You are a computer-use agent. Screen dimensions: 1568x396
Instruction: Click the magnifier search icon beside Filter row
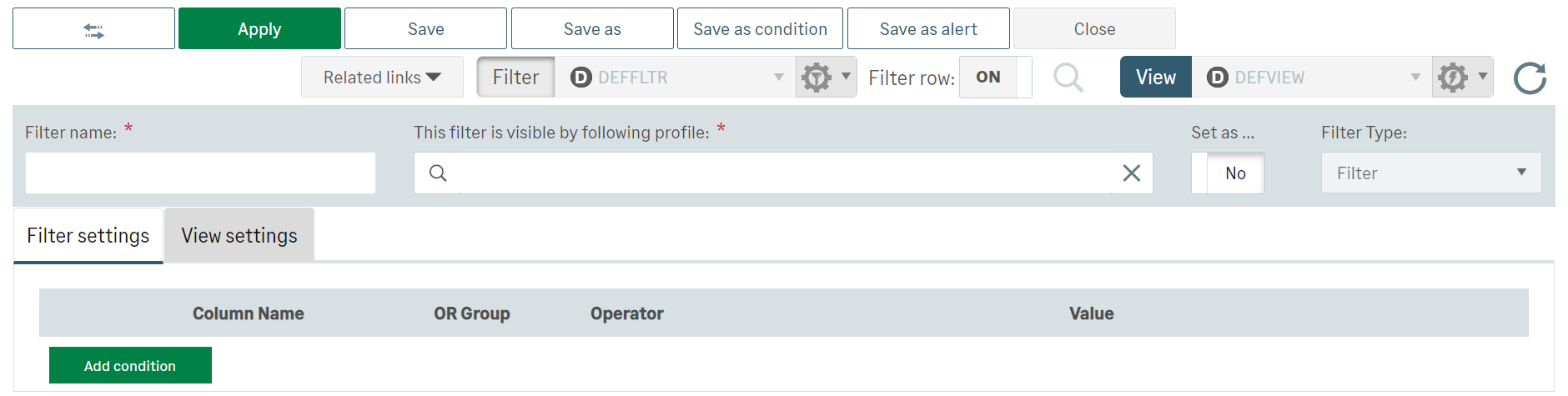1068,78
